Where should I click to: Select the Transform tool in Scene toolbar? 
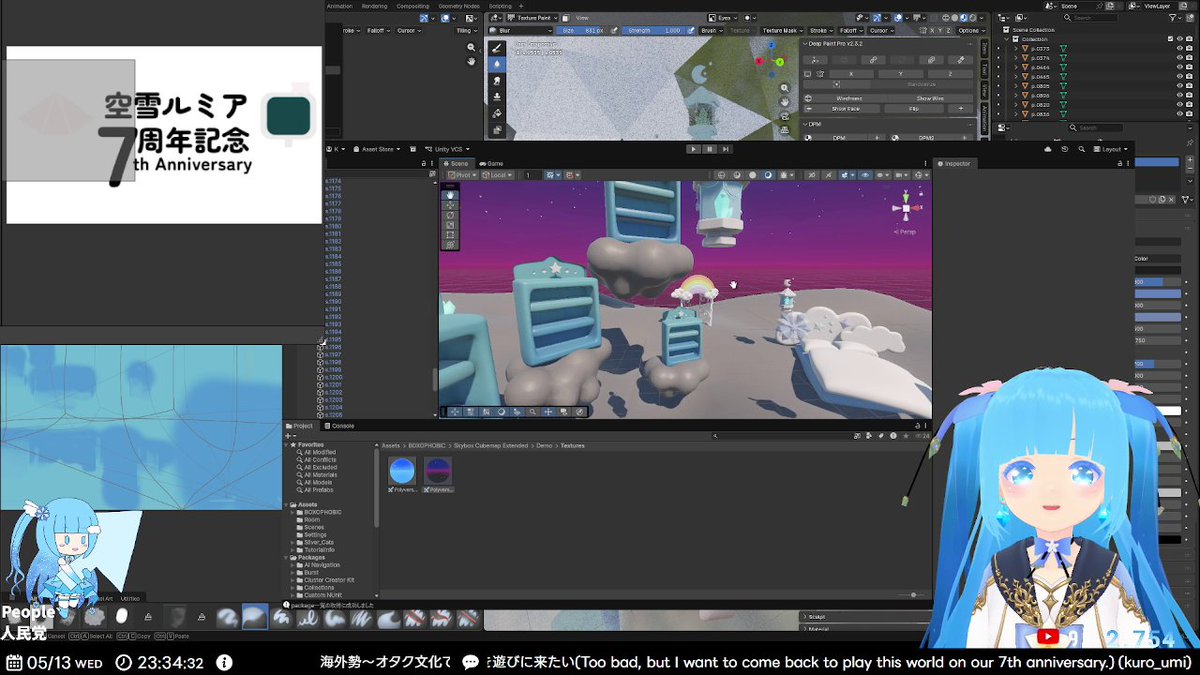450,244
